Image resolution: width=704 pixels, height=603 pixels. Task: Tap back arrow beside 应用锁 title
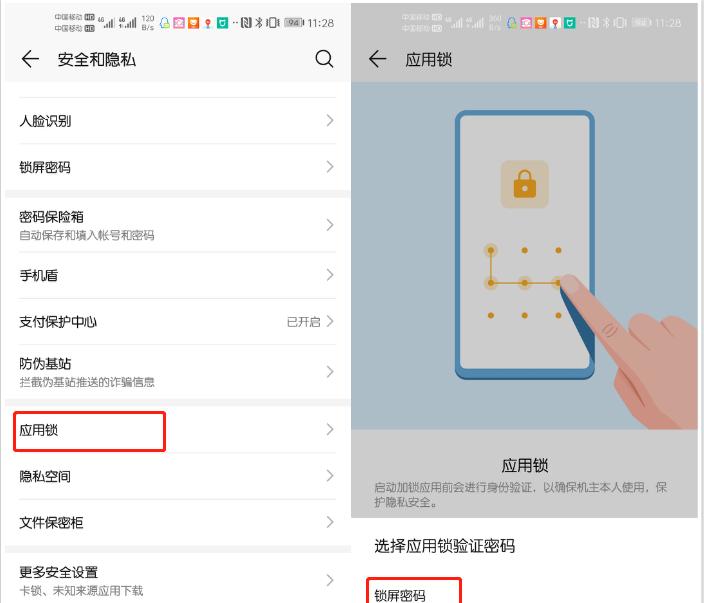pyautogui.click(x=377, y=59)
